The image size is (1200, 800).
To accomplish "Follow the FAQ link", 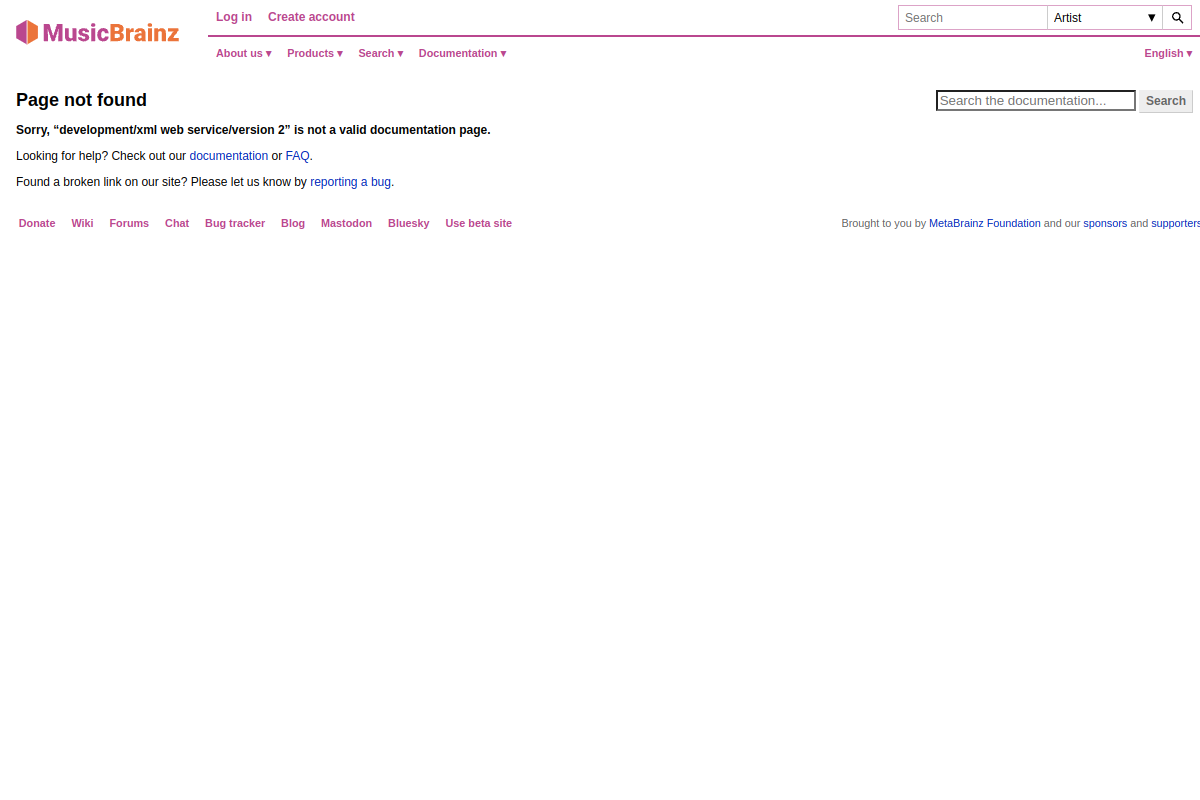I will click(x=297, y=156).
